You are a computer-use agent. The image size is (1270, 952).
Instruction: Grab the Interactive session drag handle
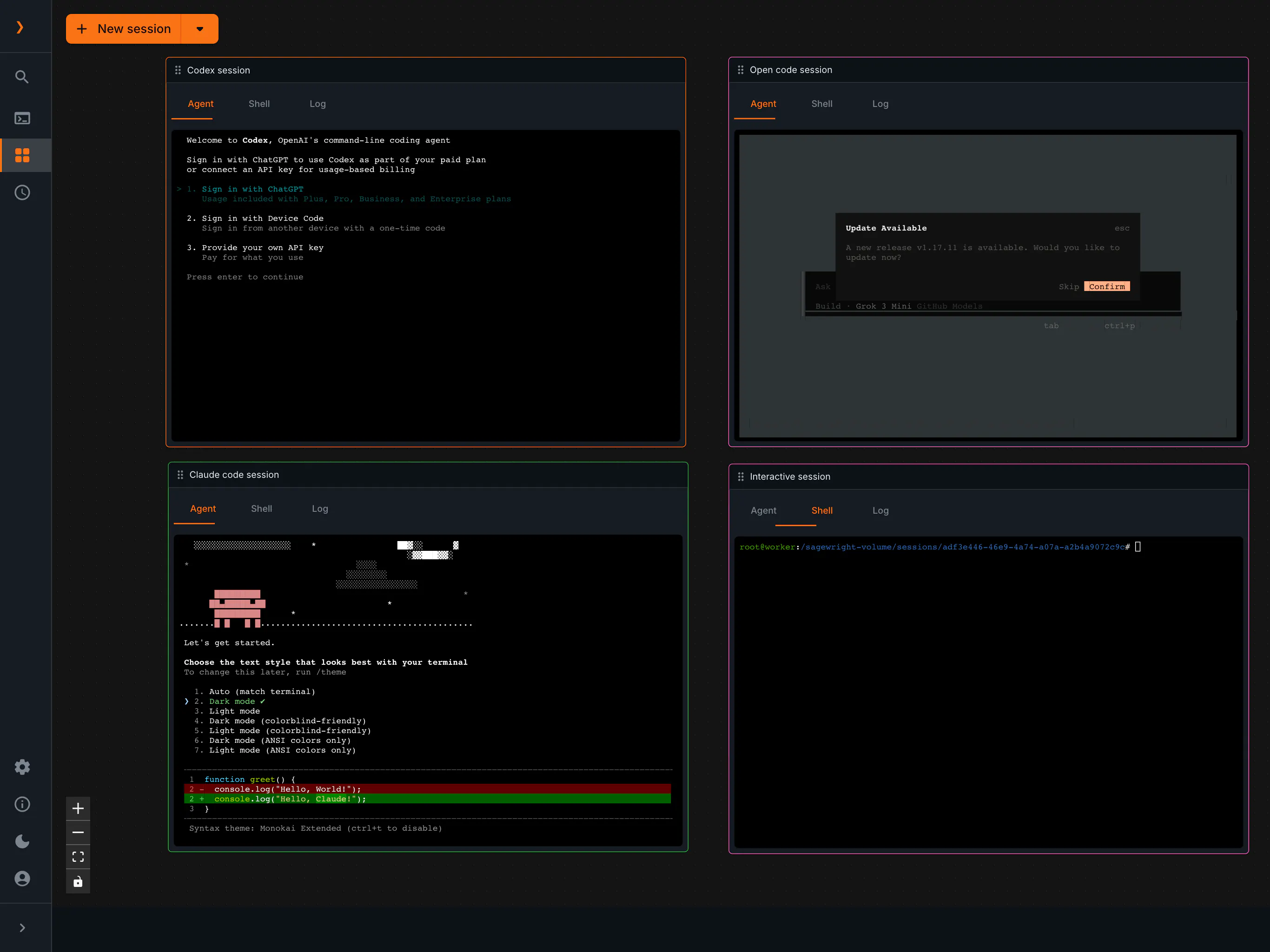(x=741, y=476)
